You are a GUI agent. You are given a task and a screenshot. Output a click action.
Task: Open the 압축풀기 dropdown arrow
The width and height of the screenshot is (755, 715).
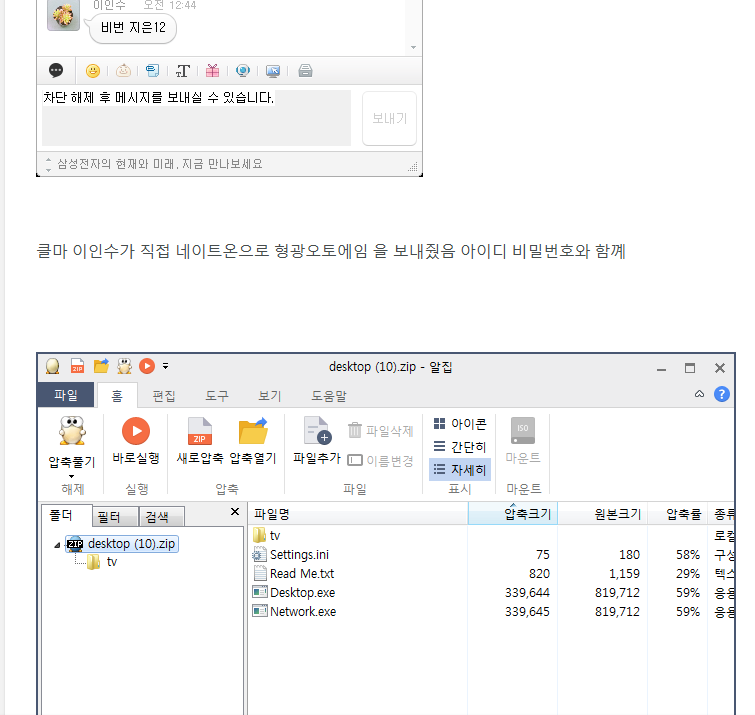coord(71,475)
